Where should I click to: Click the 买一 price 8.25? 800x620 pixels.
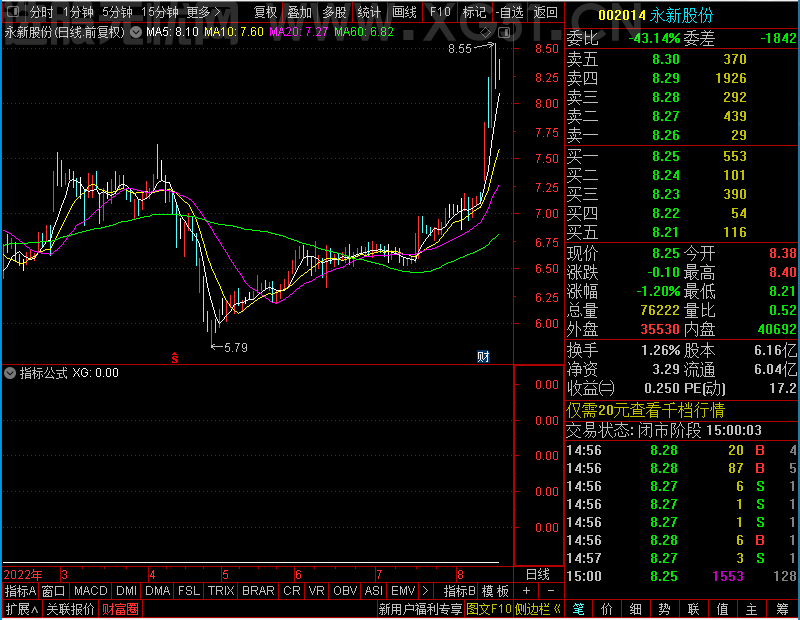(666, 156)
